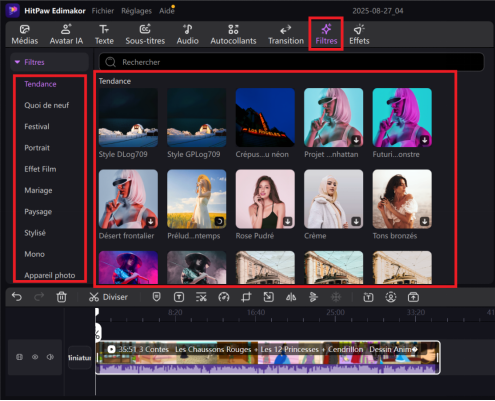Toggle track lock grid icon
Image resolution: width=495 pixels, height=401 pixels.
[20, 357]
